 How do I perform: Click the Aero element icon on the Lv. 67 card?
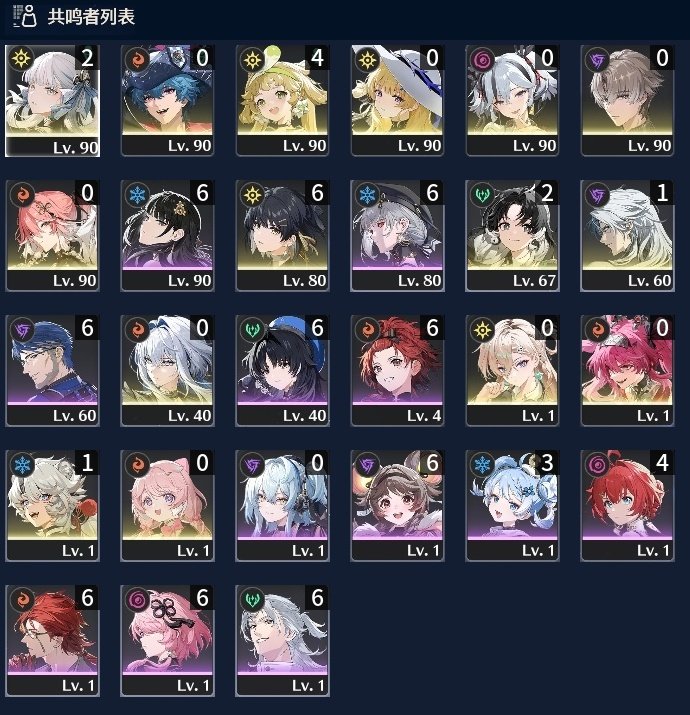tap(482, 195)
